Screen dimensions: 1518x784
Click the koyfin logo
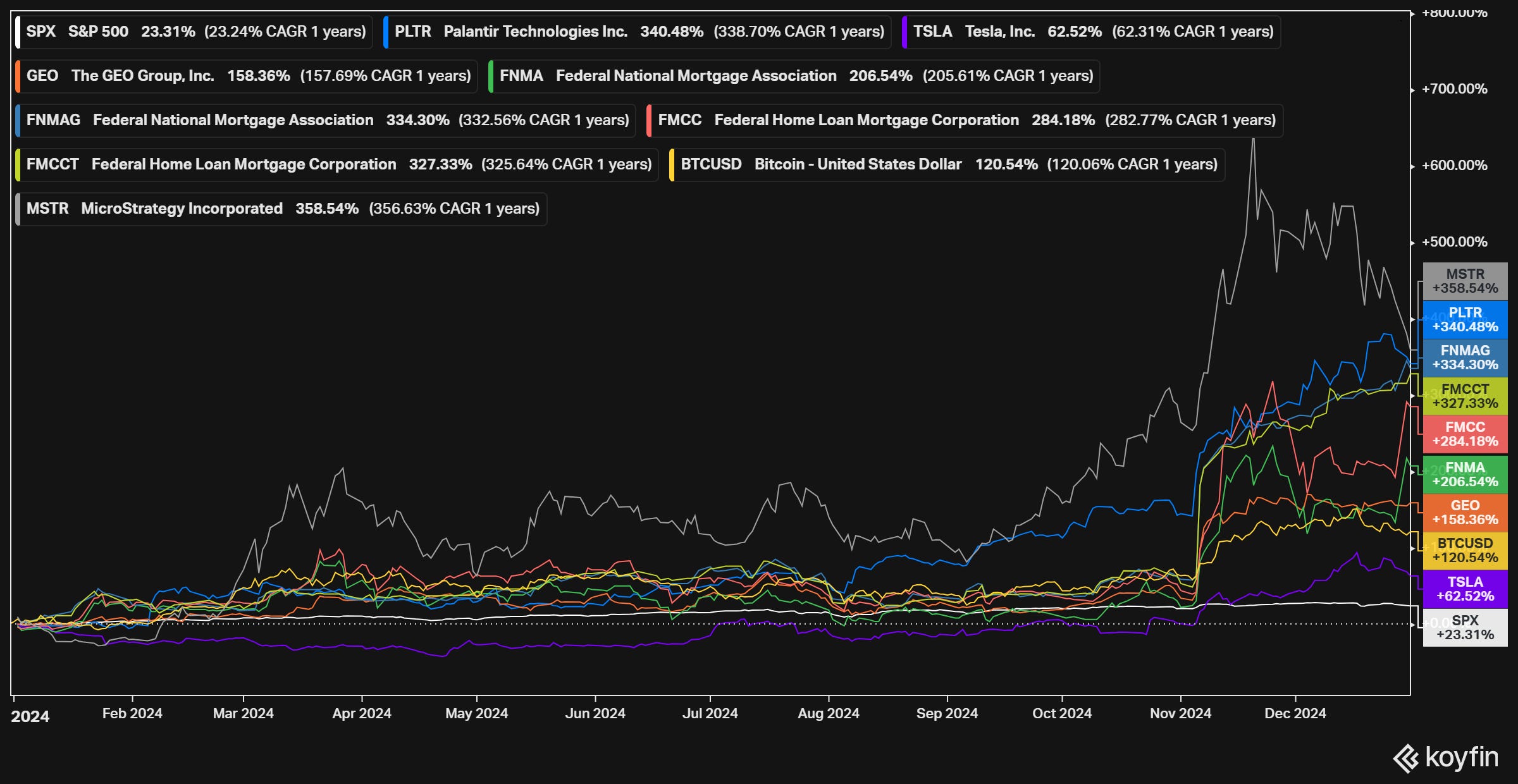(1446, 757)
